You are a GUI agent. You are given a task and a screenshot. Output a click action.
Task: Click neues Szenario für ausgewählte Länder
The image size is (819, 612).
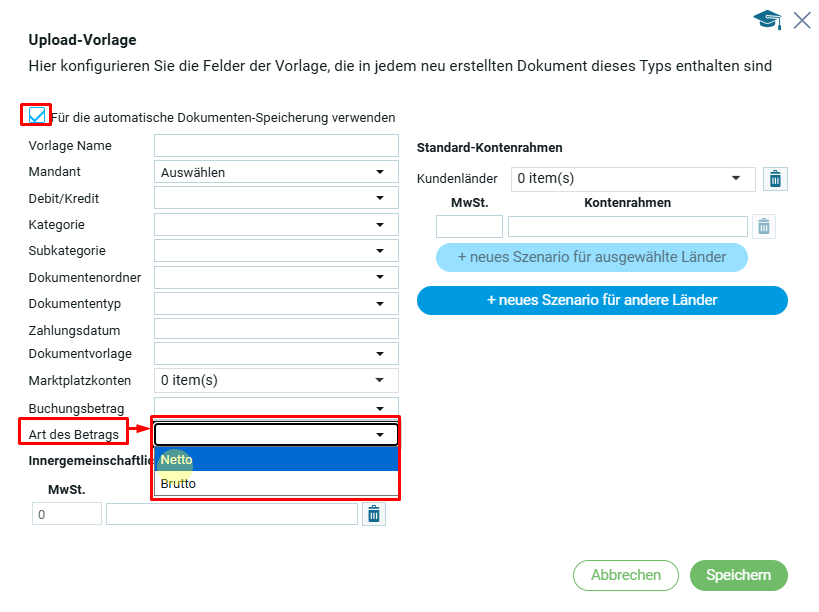click(x=592, y=257)
